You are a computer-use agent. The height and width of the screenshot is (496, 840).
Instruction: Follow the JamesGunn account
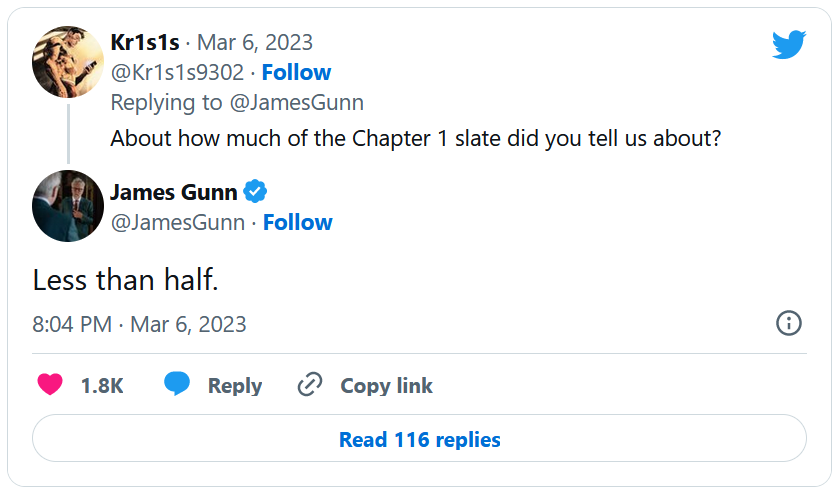(x=297, y=222)
